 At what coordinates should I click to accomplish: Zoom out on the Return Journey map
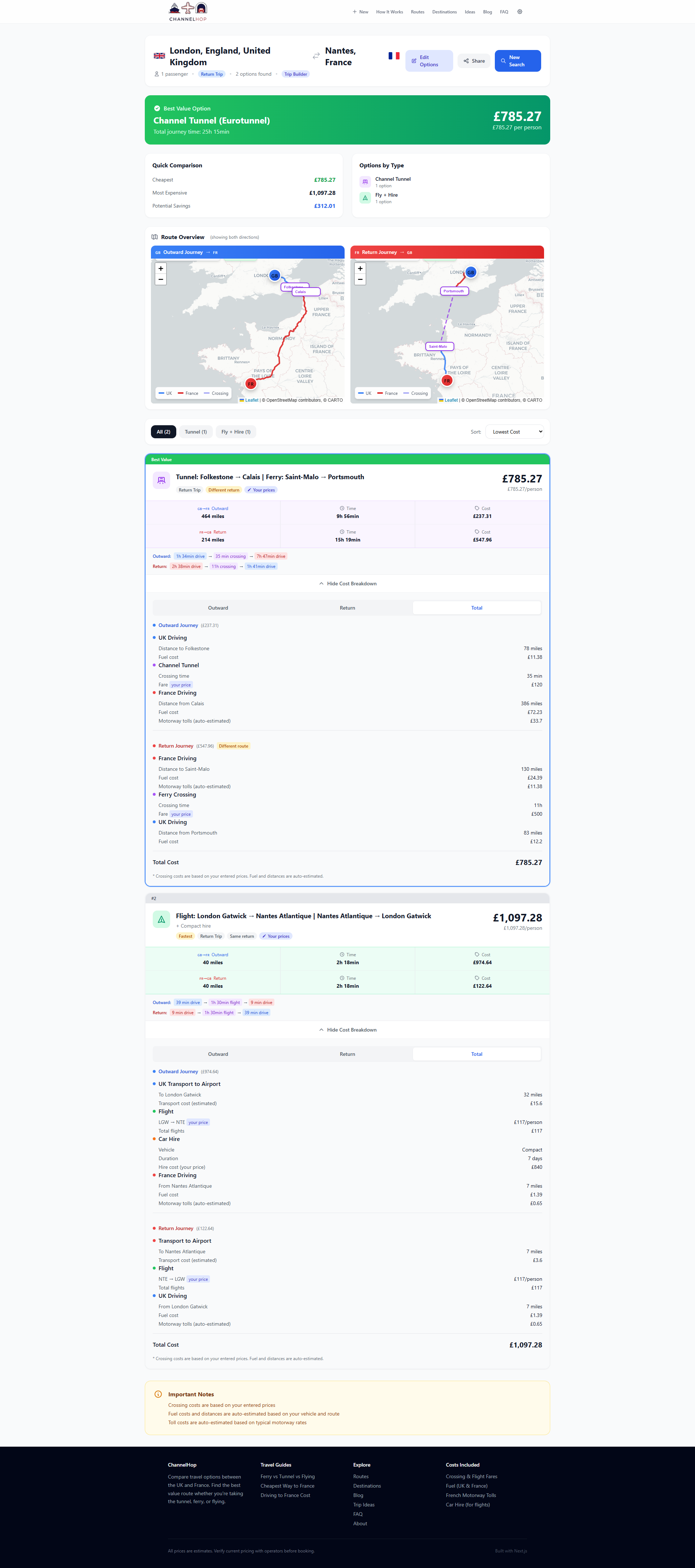[360, 279]
